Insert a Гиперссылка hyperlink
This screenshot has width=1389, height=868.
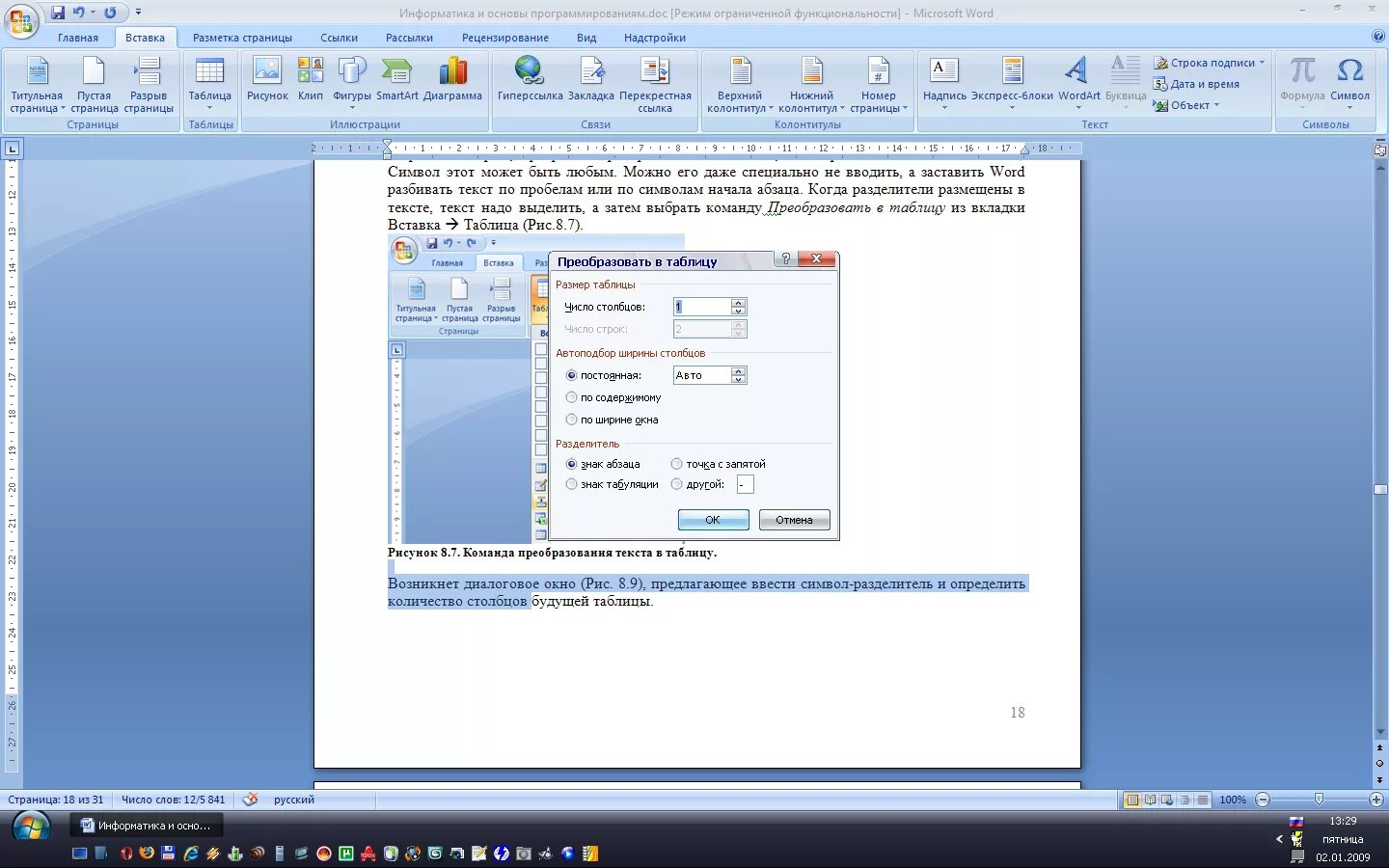(530, 79)
